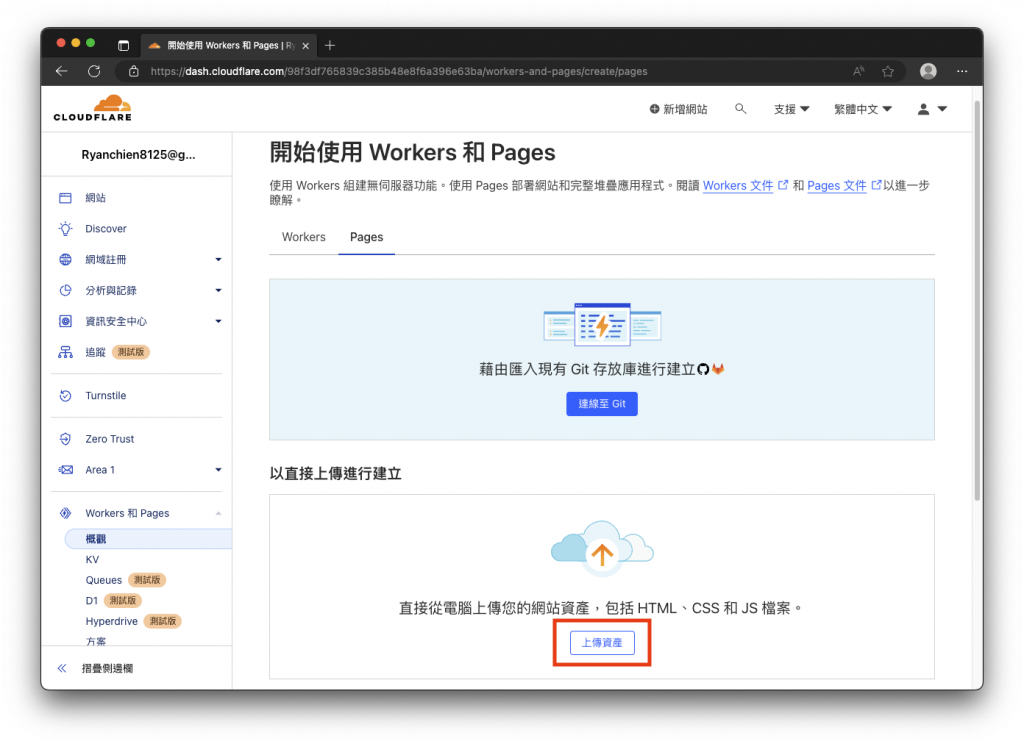Open KV in the sidebar

click(x=92, y=560)
